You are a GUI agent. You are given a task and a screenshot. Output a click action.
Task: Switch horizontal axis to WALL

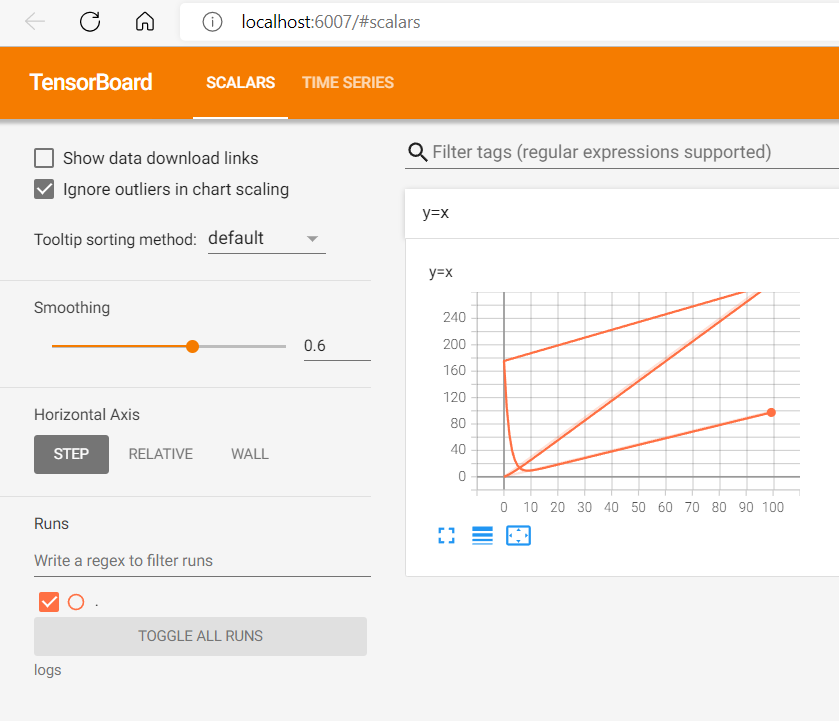point(249,453)
